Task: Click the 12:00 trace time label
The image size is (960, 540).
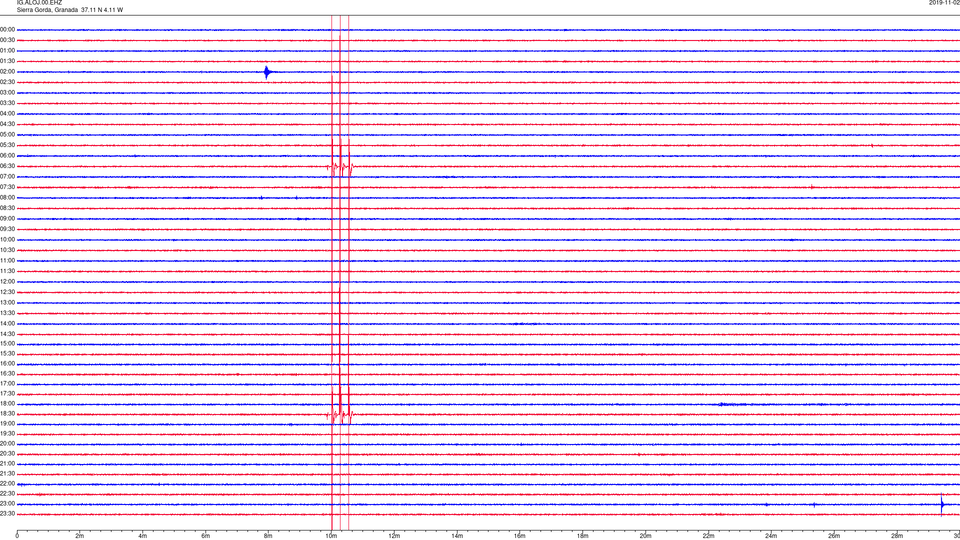Action: click(x=7, y=281)
